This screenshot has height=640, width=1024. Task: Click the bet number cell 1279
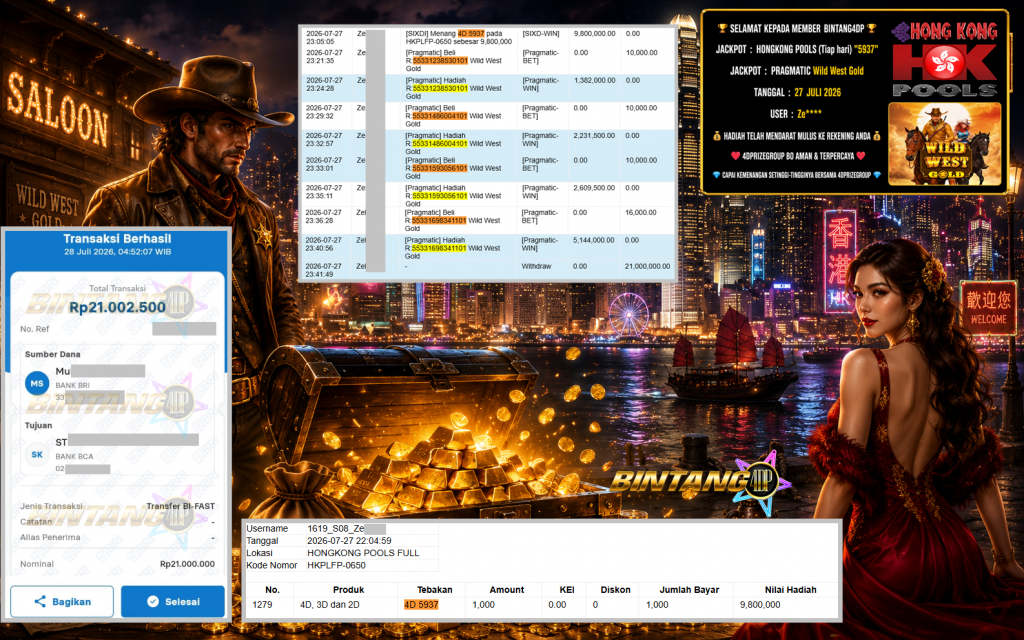pyautogui.click(x=263, y=605)
